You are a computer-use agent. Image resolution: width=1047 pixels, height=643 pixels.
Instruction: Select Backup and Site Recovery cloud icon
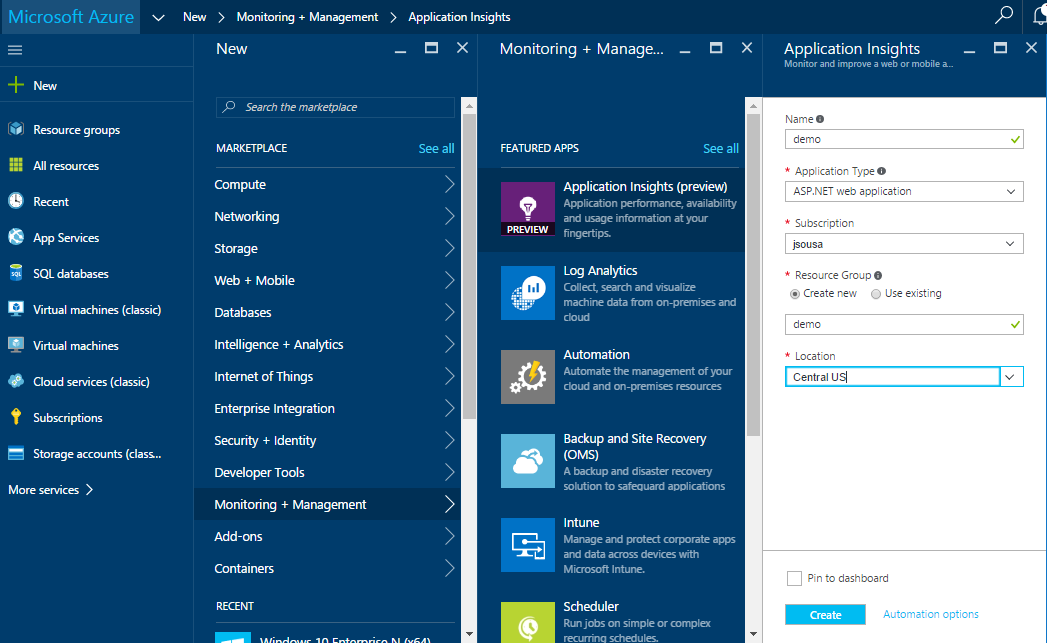[x=528, y=461]
